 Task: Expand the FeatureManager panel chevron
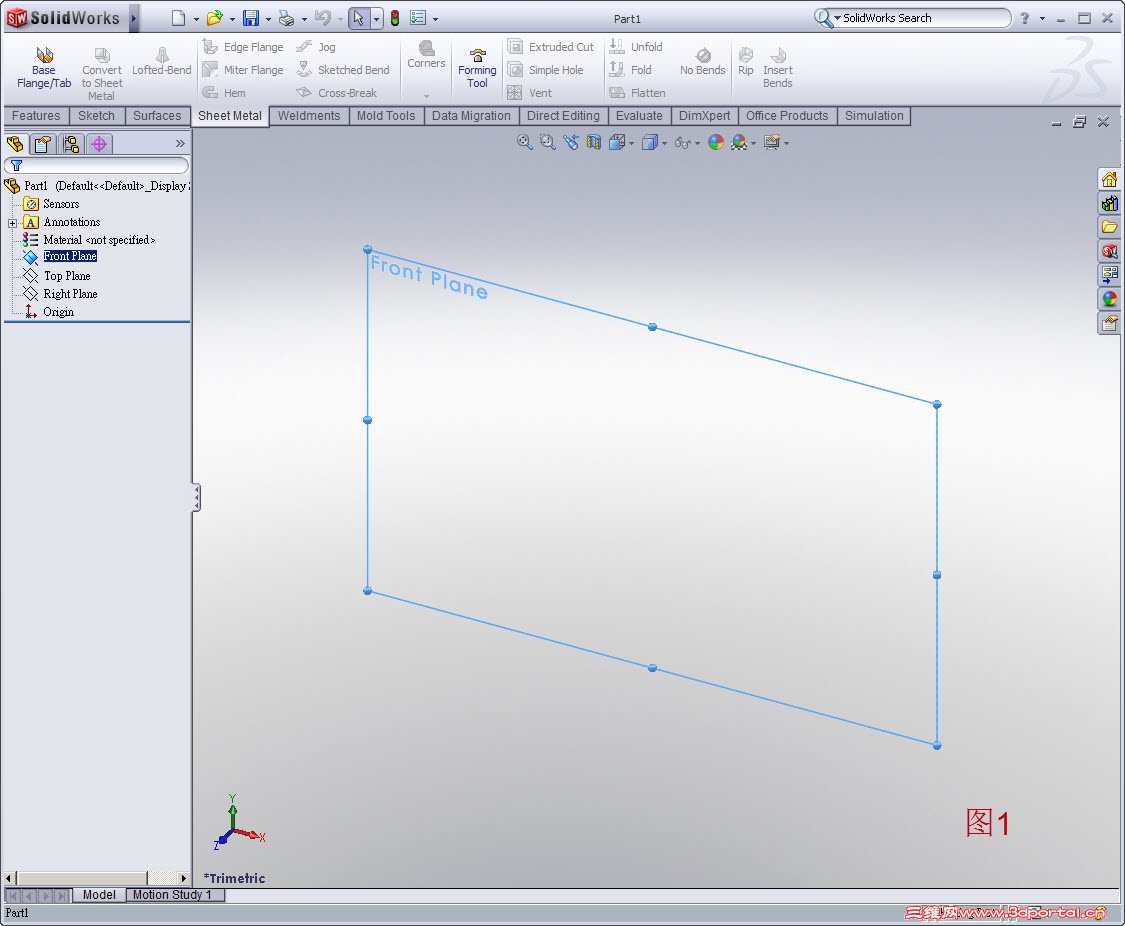coord(180,143)
